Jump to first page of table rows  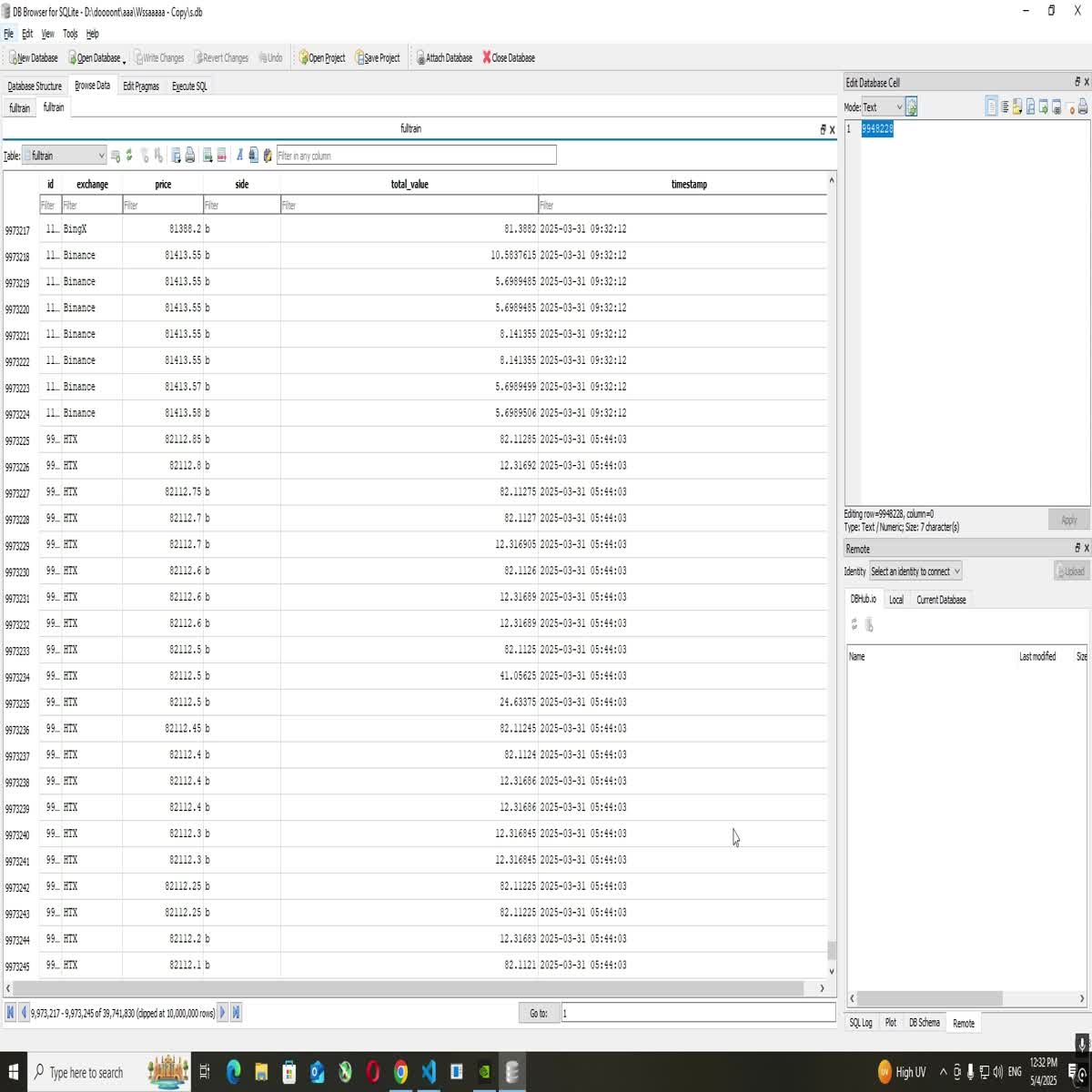[x=10, y=1012]
